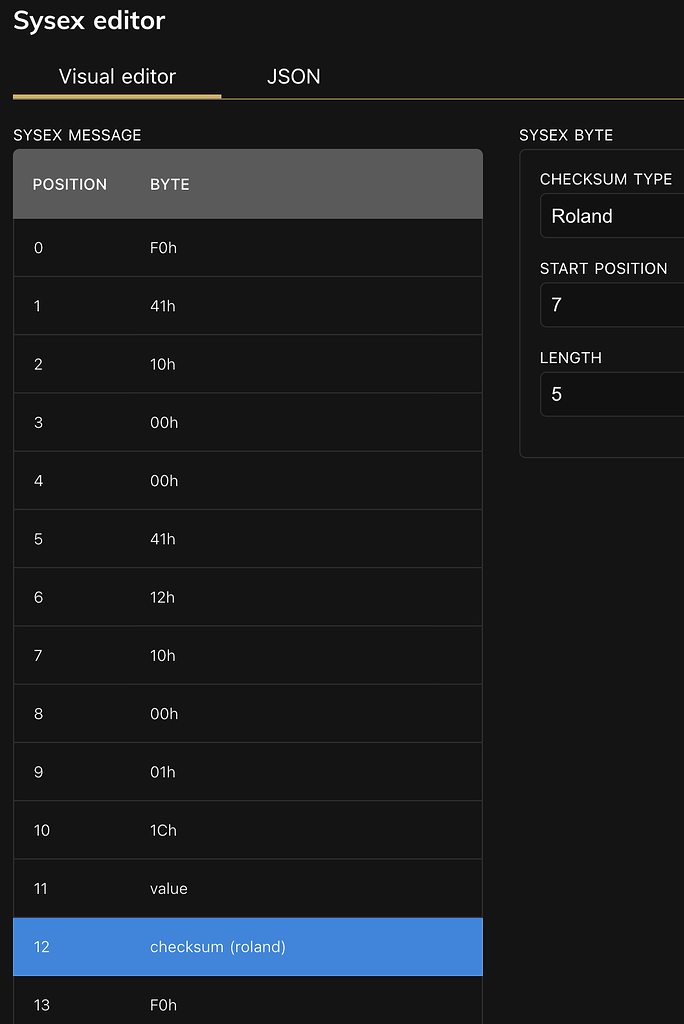Image resolution: width=684 pixels, height=1024 pixels.
Task: Select position 6 row with byte 12h
Action: click(247, 597)
